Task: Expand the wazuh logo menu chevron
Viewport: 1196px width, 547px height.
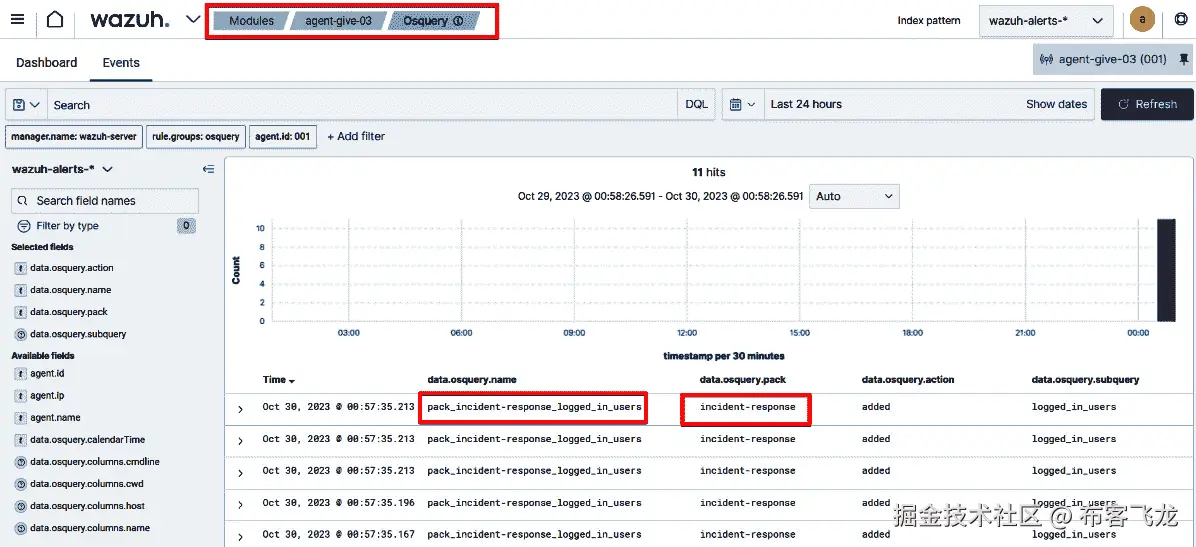Action: (x=193, y=20)
